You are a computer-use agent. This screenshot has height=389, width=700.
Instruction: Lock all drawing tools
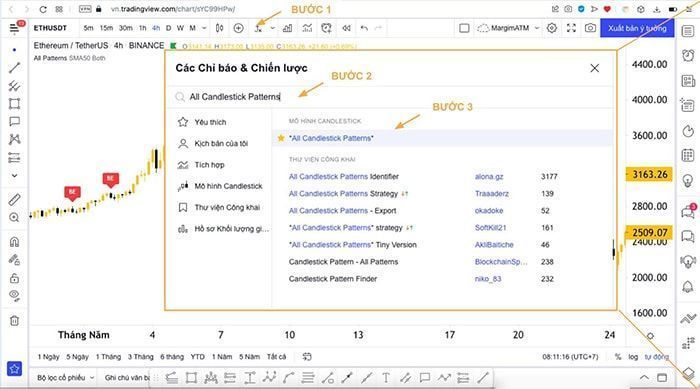(x=14, y=278)
